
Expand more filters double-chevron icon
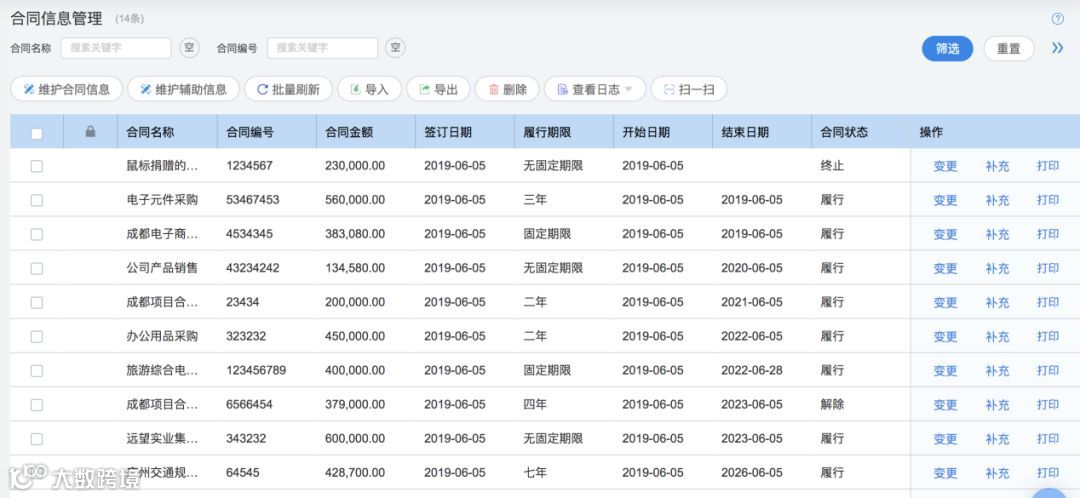pos(1057,48)
